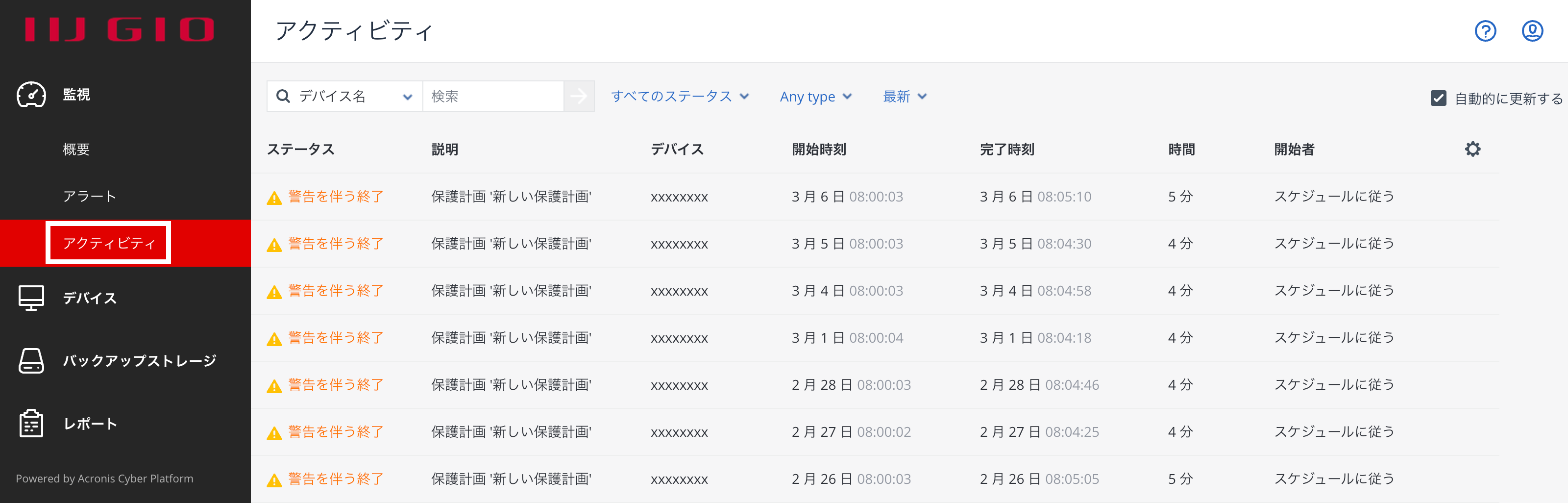Screen dimensions: 1568x503
Task: Click the 保護計画 description in 3月6日 row
Action: click(x=511, y=196)
